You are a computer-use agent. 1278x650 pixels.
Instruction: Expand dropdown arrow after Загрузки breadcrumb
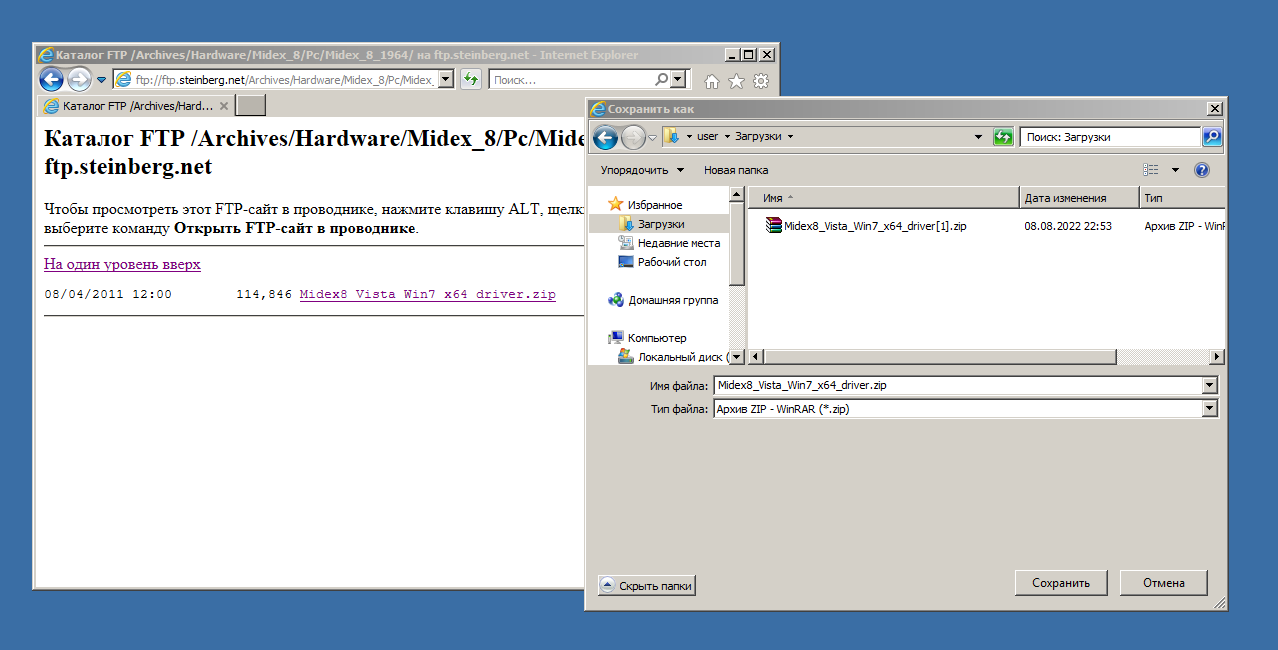point(790,136)
